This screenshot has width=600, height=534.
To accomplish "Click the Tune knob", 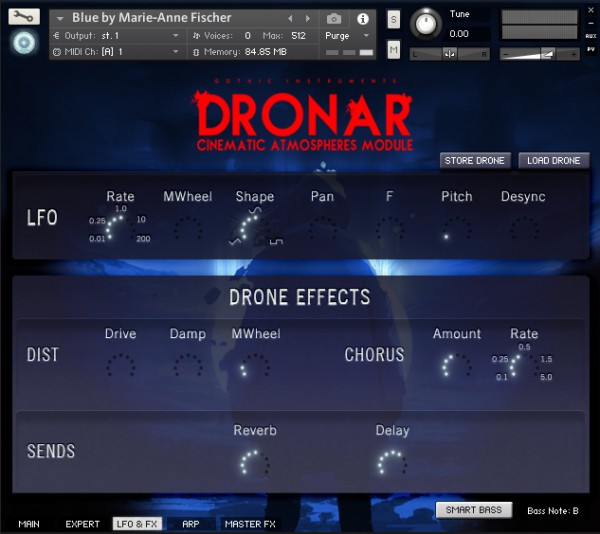I will tap(426, 23).
